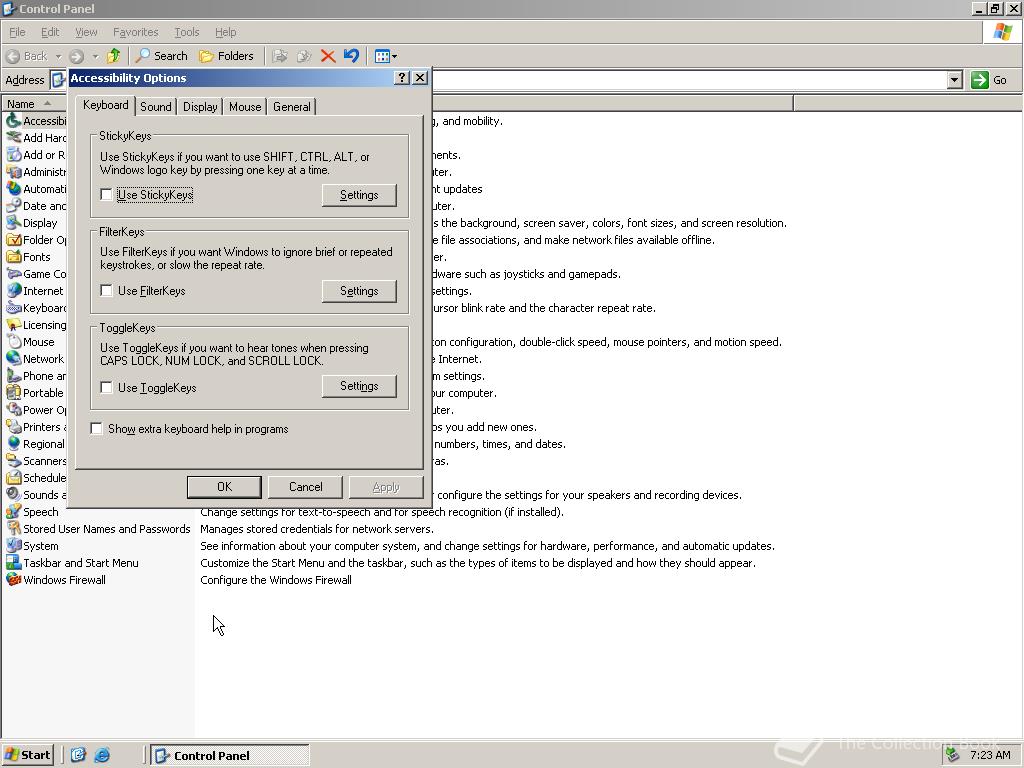
Task: Open StickyKeys Settings button
Action: 359,195
